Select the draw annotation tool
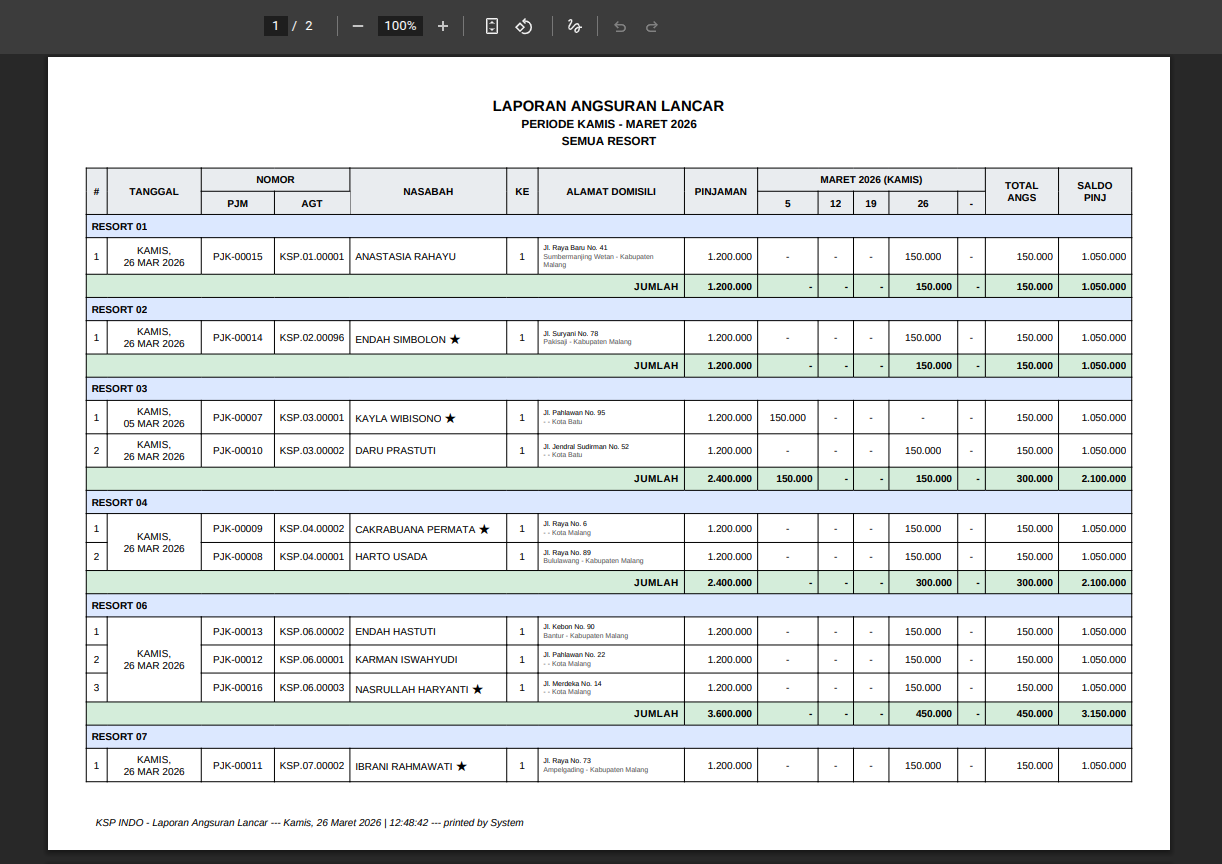Viewport: 1222px width, 864px height. click(x=574, y=26)
